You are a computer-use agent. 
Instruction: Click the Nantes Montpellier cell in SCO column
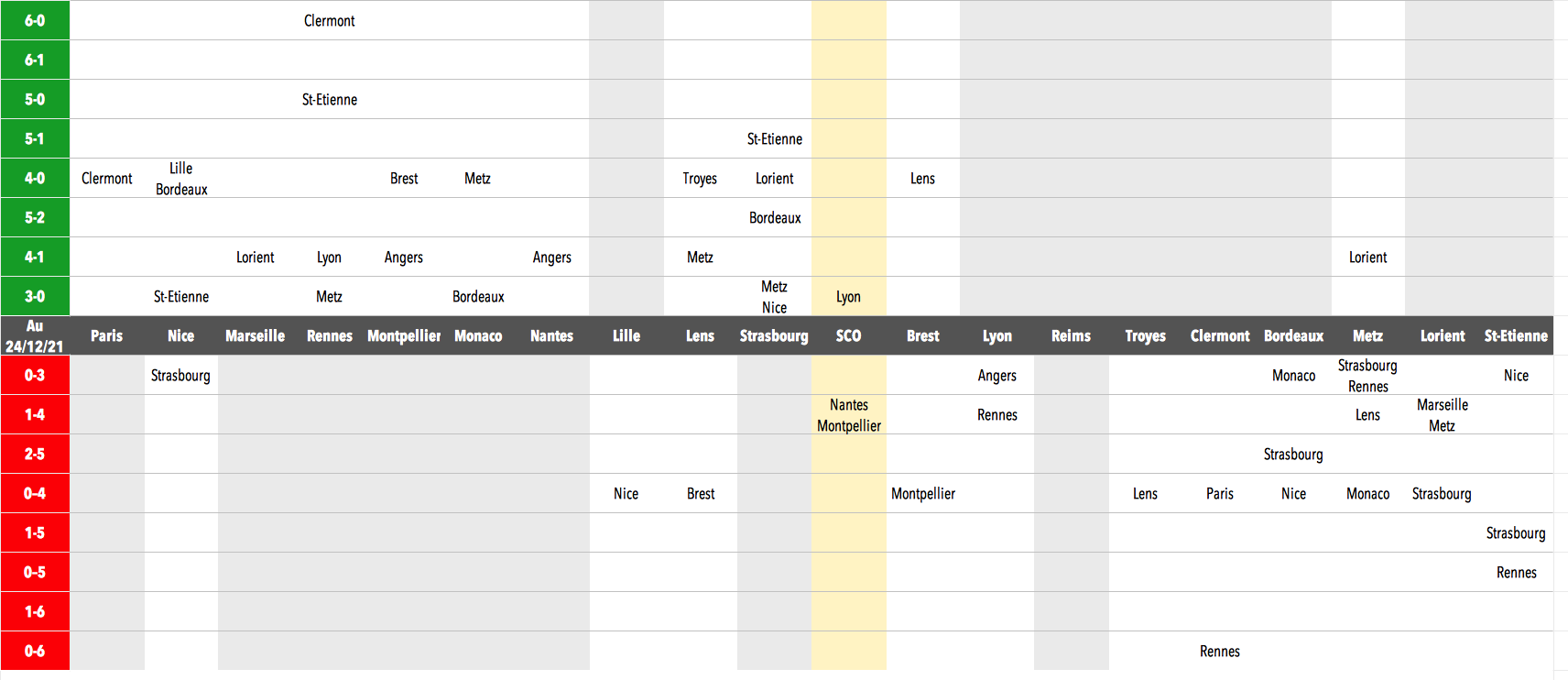tap(848, 415)
